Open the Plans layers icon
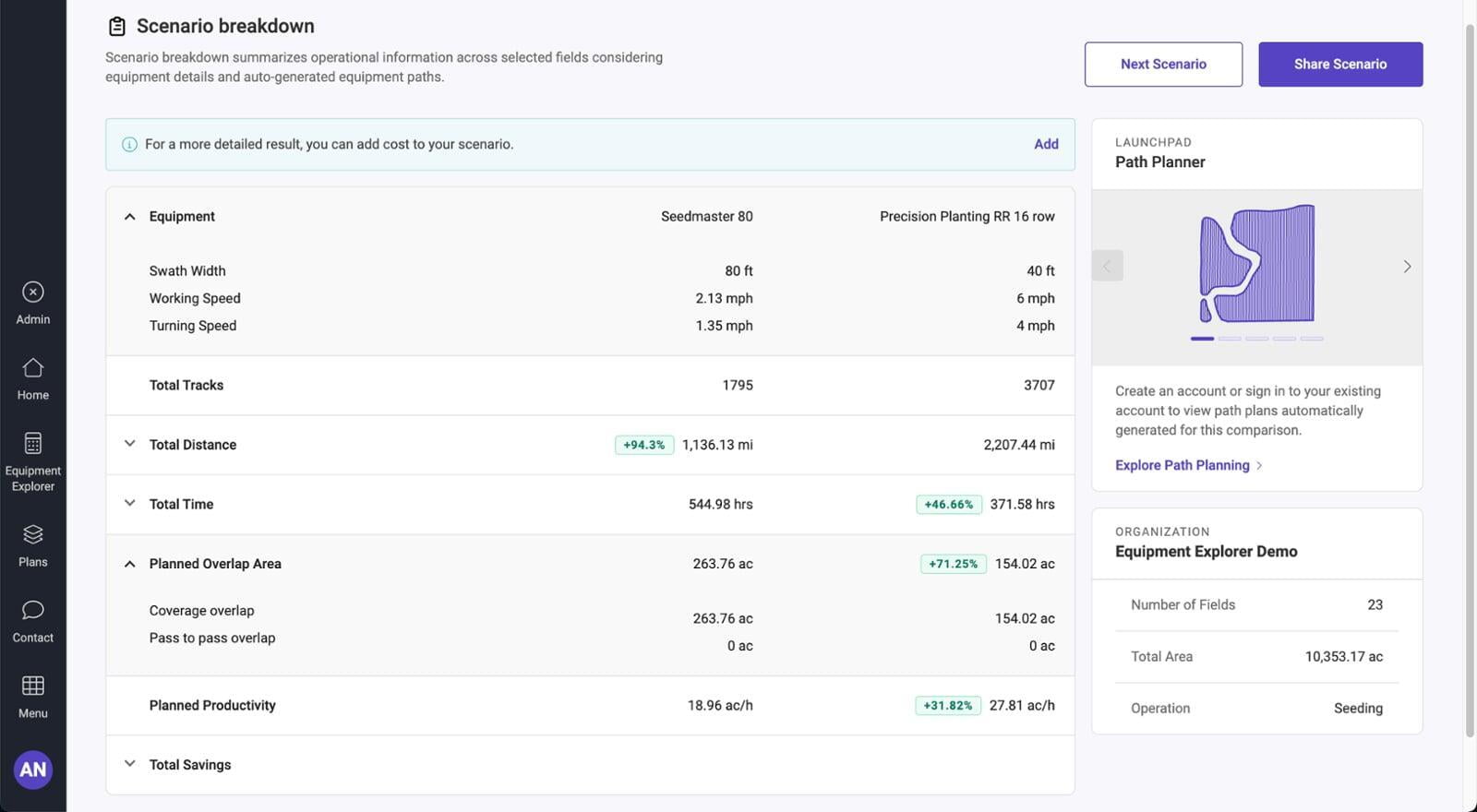 pyautogui.click(x=33, y=534)
